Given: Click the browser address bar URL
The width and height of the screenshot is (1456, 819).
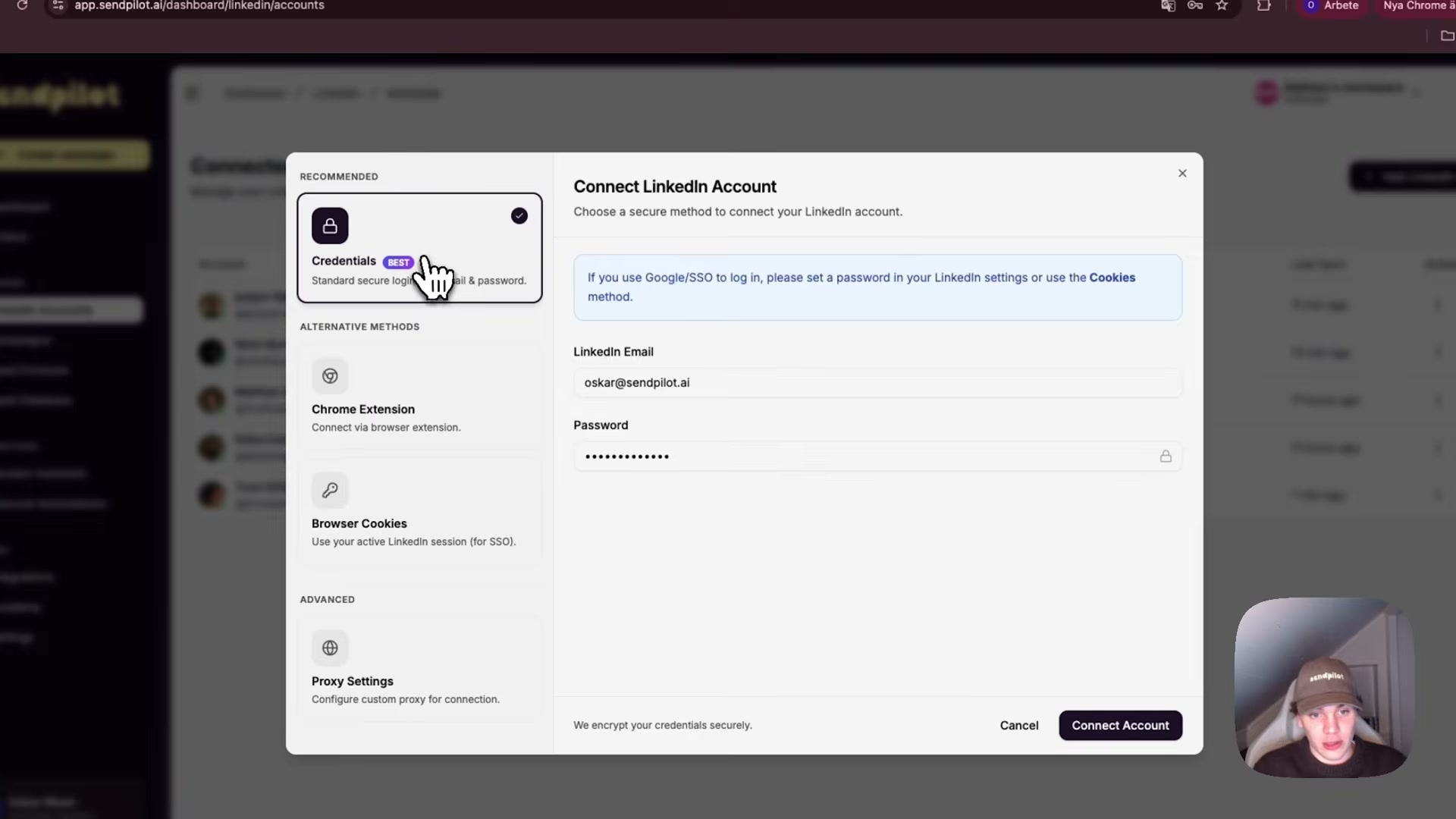Looking at the screenshot, I should pyautogui.click(x=199, y=5).
